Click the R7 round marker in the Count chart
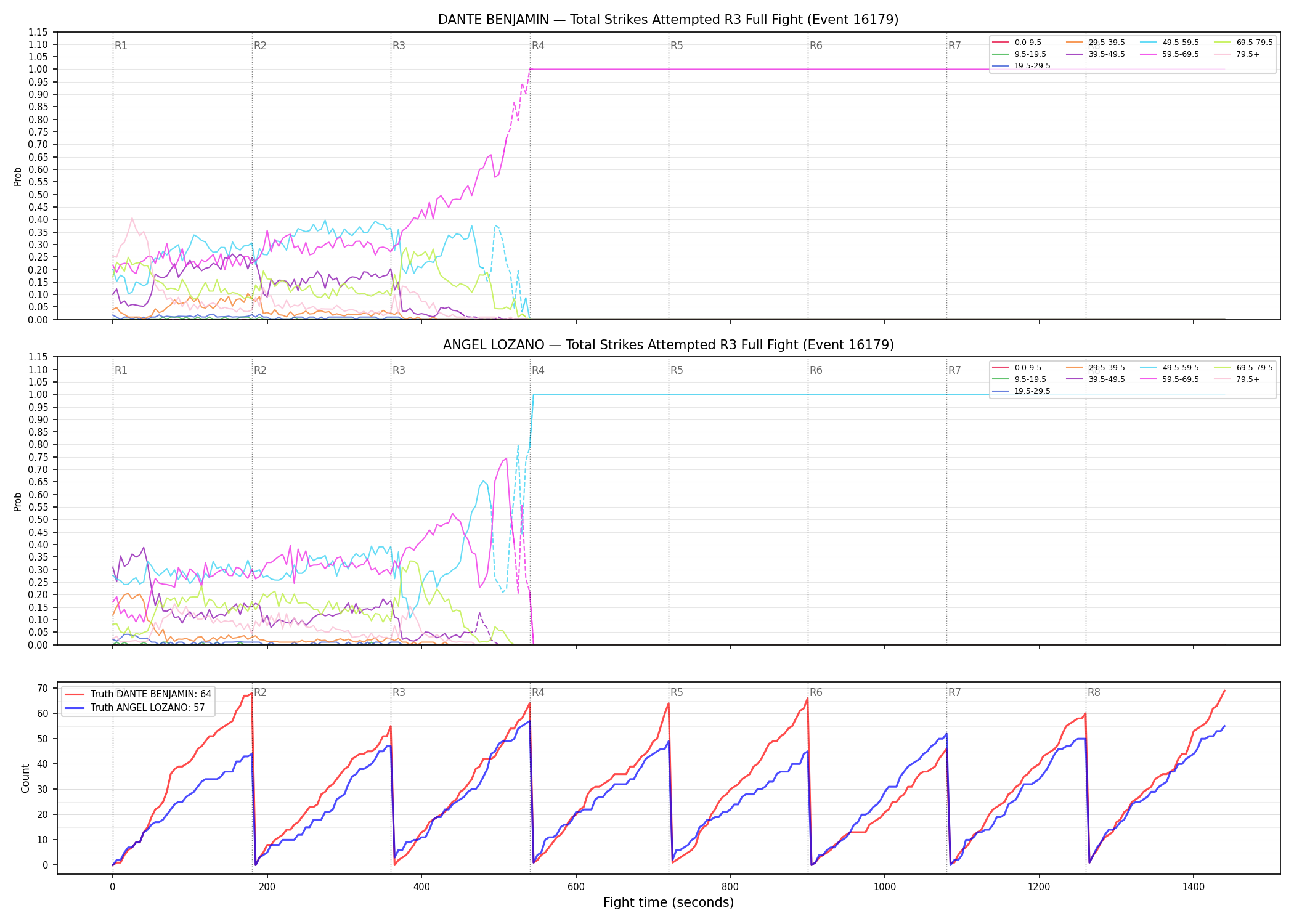This screenshot has height=924, width=1294. 954,692
